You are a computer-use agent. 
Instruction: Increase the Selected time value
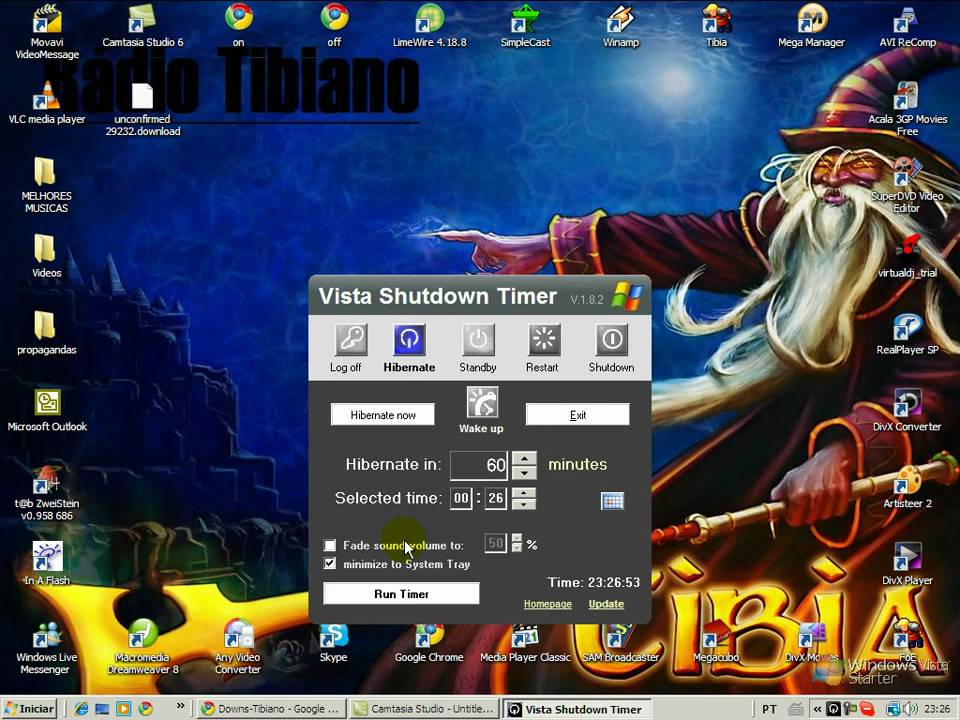(x=524, y=493)
